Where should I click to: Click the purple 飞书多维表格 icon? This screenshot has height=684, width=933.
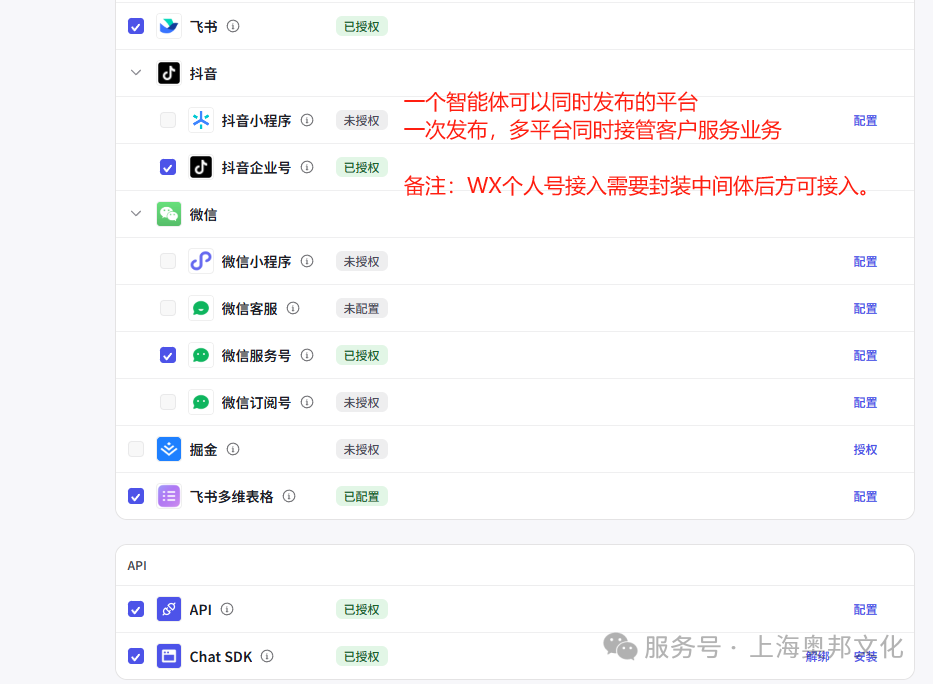pyautogui.click(x=168, y=495)
